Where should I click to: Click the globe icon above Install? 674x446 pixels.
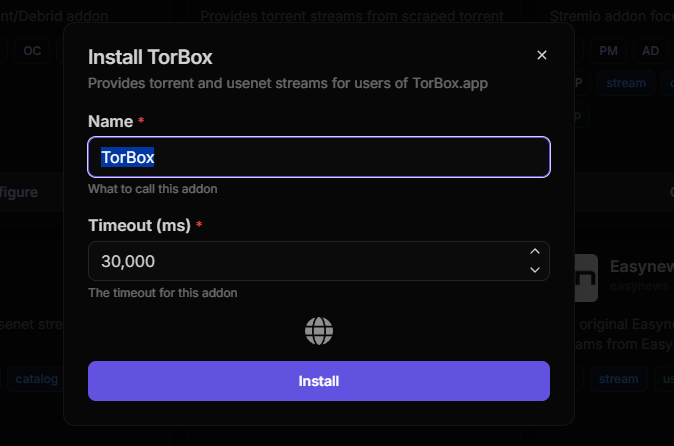click(x=319, y=331)
